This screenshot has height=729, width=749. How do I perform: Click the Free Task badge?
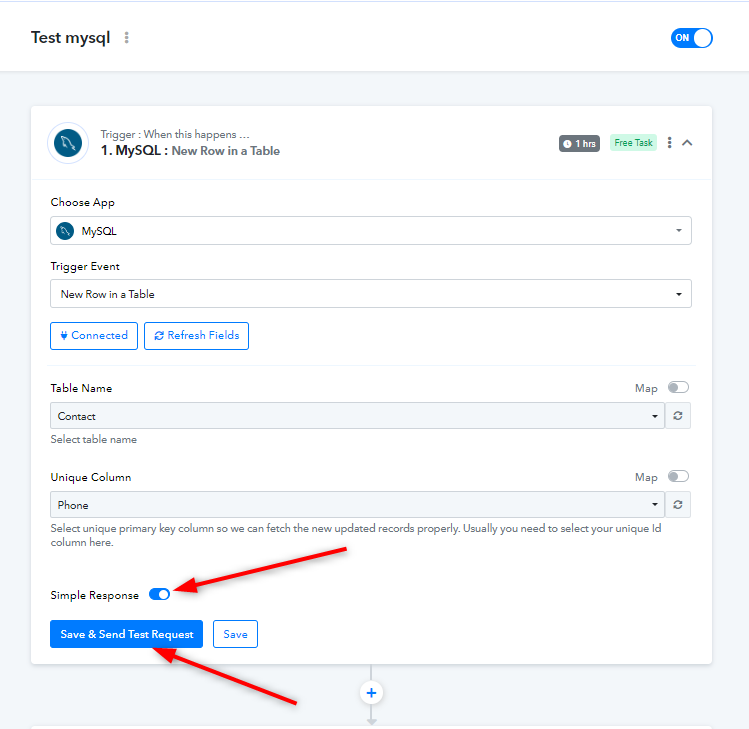click(x=633, y=143)
